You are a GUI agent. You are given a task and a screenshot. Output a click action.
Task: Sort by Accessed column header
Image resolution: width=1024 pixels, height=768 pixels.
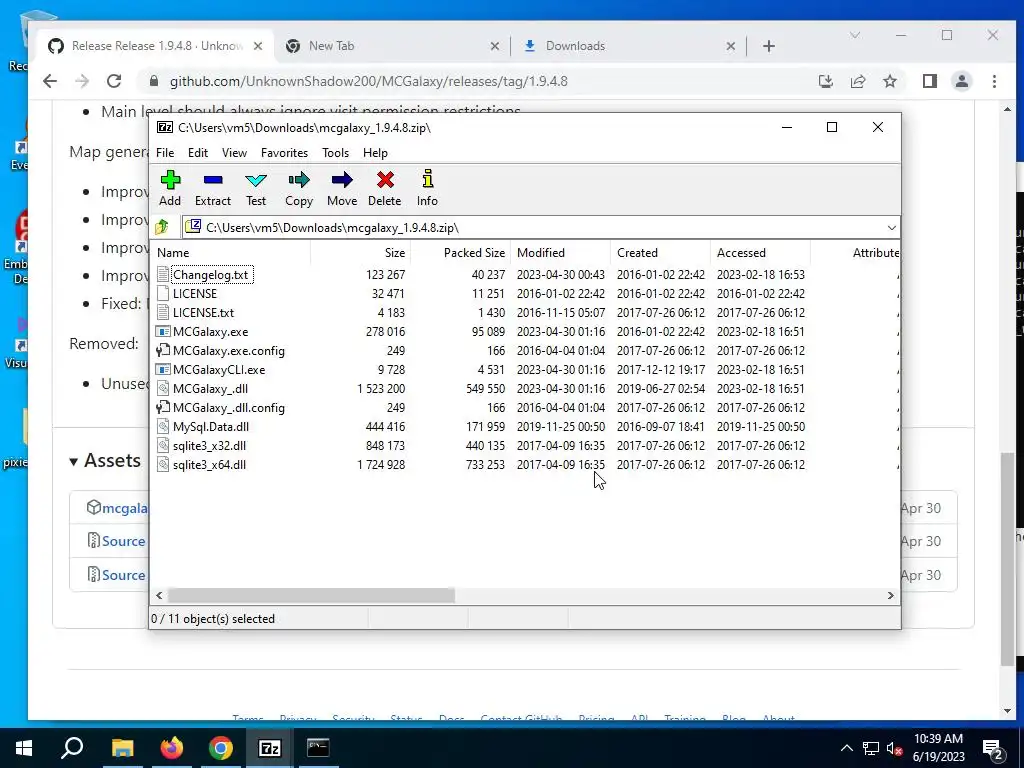pyautogui.click(x=761, y=253)
